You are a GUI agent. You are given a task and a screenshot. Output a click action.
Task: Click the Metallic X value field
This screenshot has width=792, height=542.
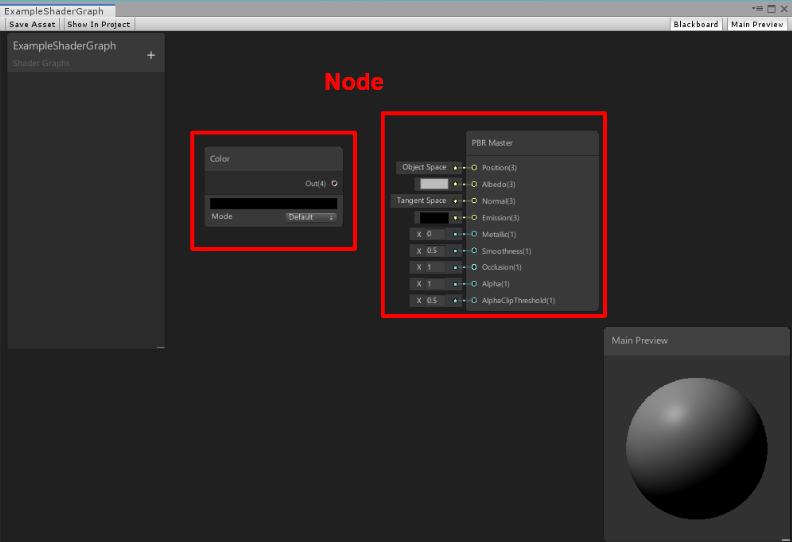(x=435, y=234)
